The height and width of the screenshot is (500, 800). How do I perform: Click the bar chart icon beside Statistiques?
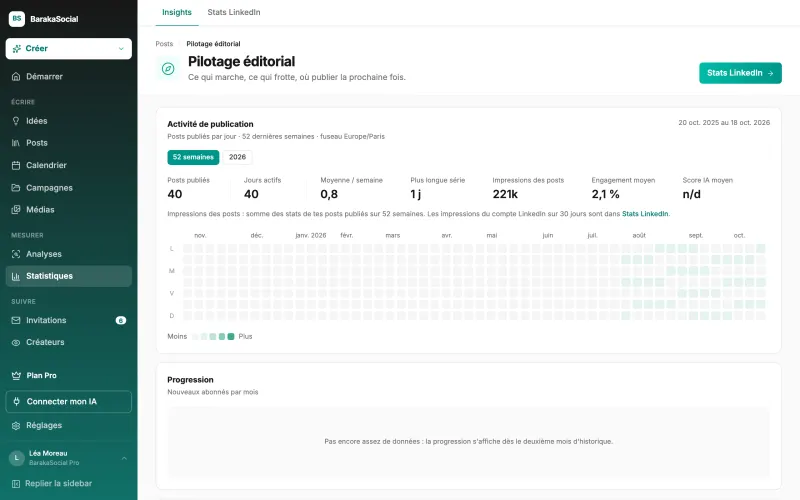click(16, 276)
